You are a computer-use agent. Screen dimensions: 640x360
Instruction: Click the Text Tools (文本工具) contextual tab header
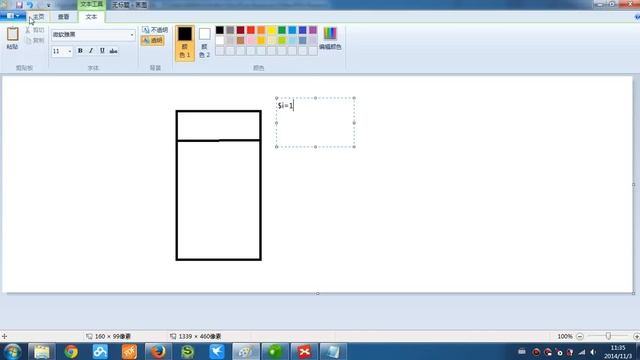tap(91, 4)
